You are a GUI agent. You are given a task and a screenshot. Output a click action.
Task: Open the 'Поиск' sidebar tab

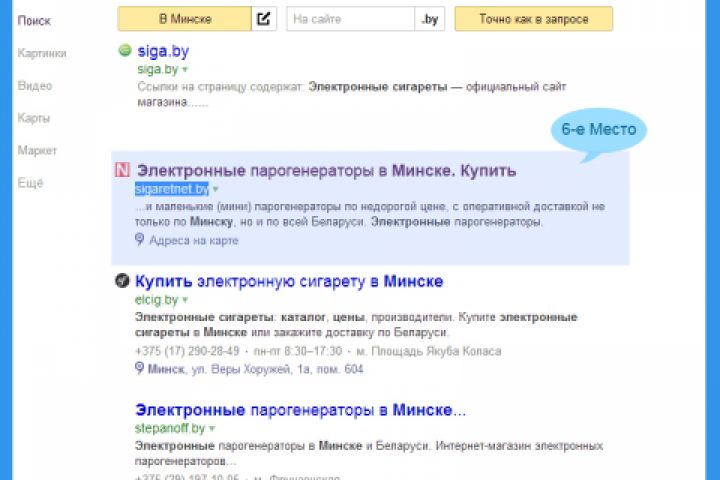34,21
